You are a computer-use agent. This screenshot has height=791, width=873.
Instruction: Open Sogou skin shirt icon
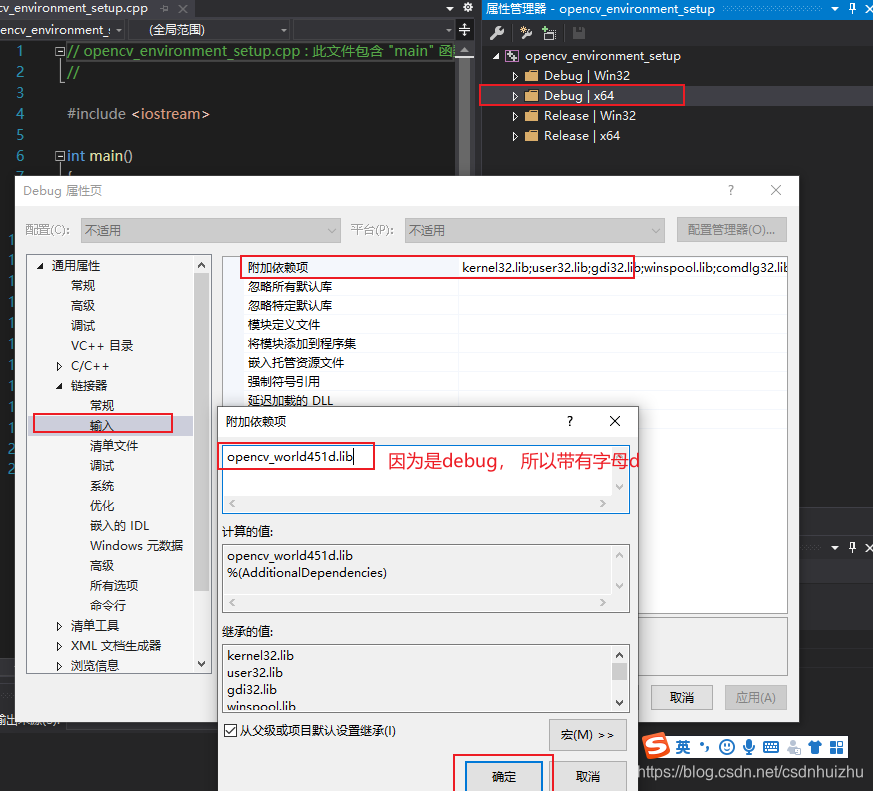(x=815, y=747)
